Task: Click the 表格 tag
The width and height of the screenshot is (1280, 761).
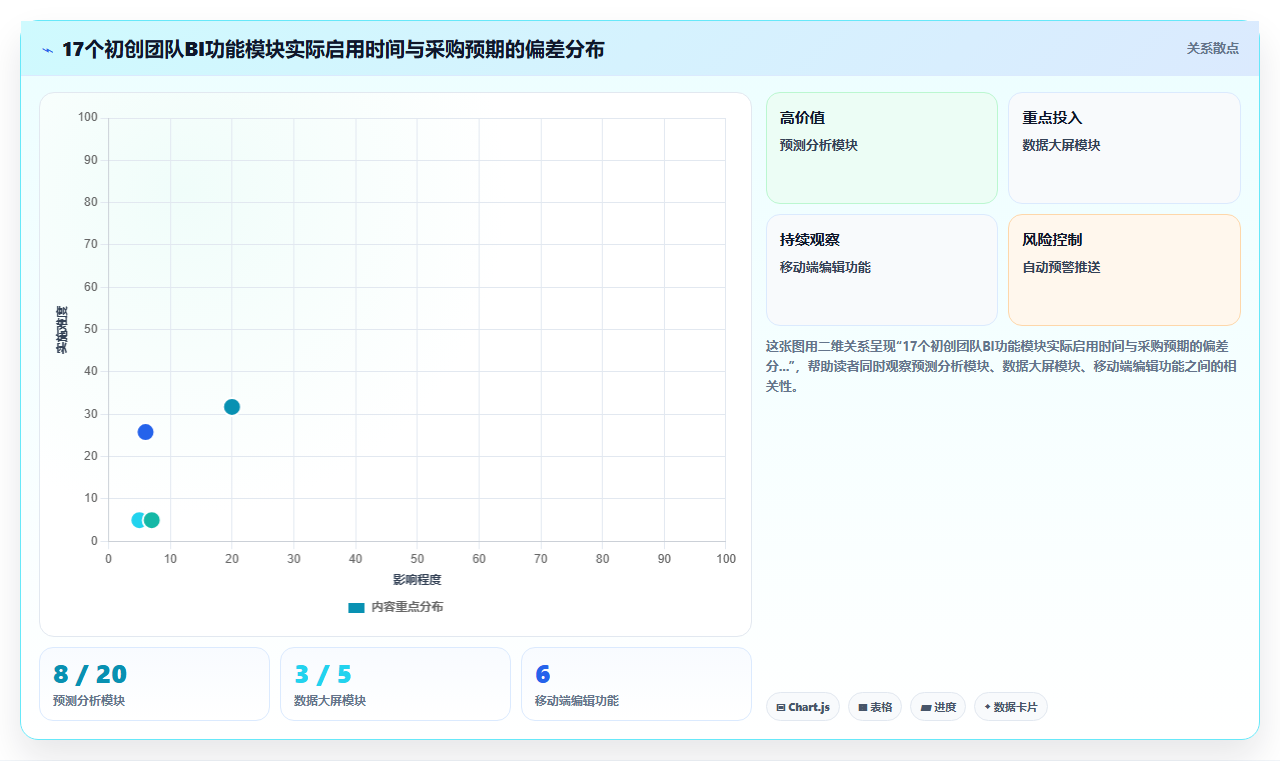Action: coord(875,707)
